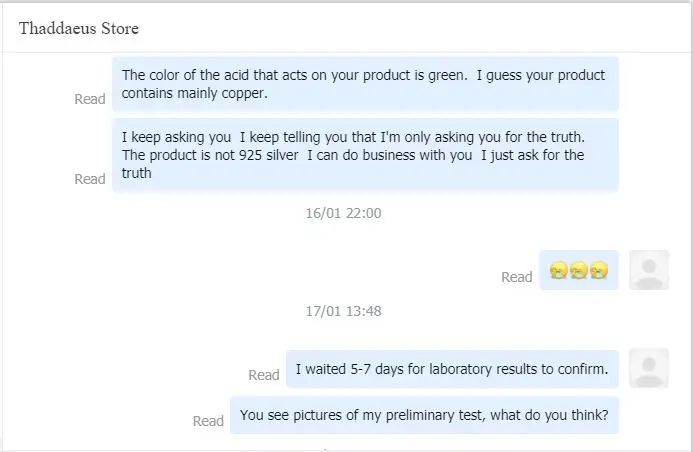Open avatar beside the laboratory results message
The image size is (693, 452).
[649, 368]
